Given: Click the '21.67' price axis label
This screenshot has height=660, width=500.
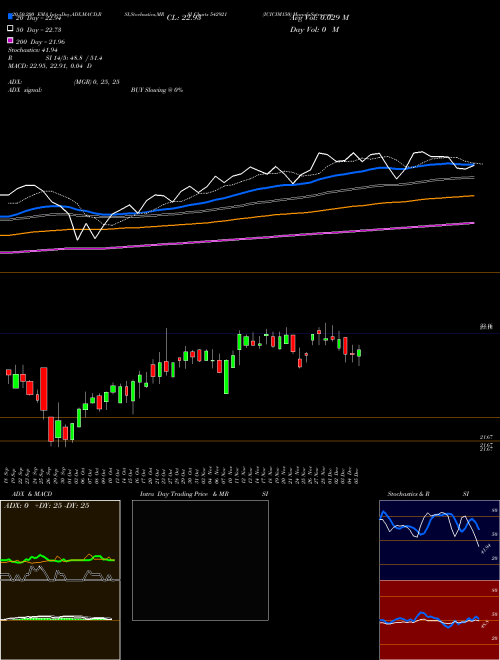Looking at the screenshot, I should pyautogui.click(x=486, y=438).
